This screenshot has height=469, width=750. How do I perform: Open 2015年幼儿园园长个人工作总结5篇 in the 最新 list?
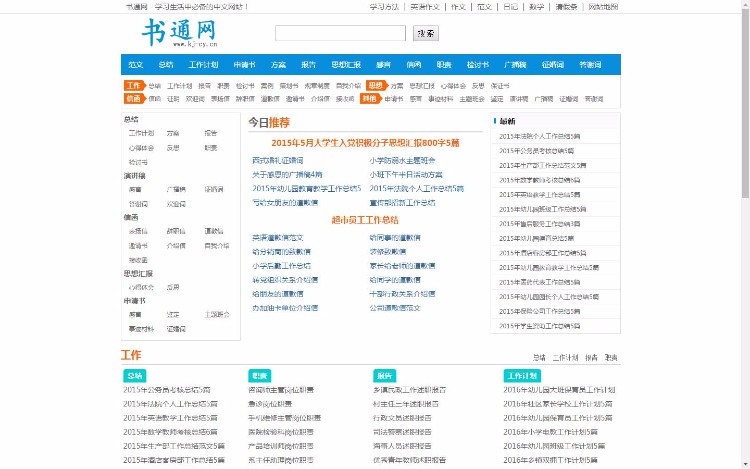click(x=549, y=297)
